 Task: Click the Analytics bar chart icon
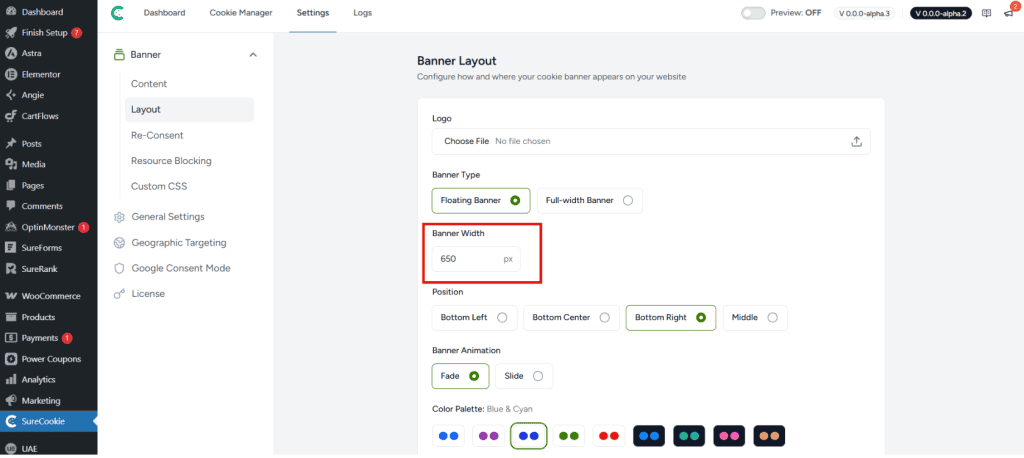click(x=10, y=380)
